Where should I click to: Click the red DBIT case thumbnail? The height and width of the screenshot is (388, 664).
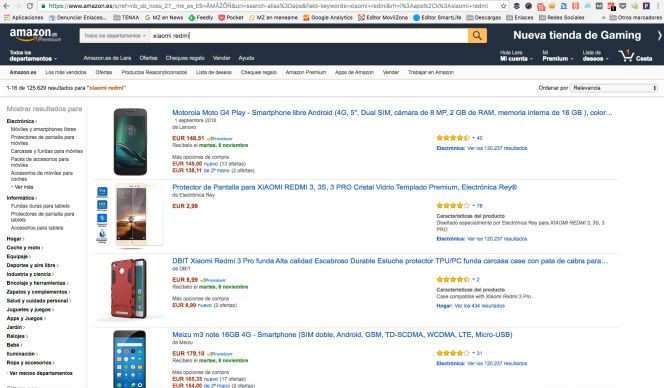point(129,289)
